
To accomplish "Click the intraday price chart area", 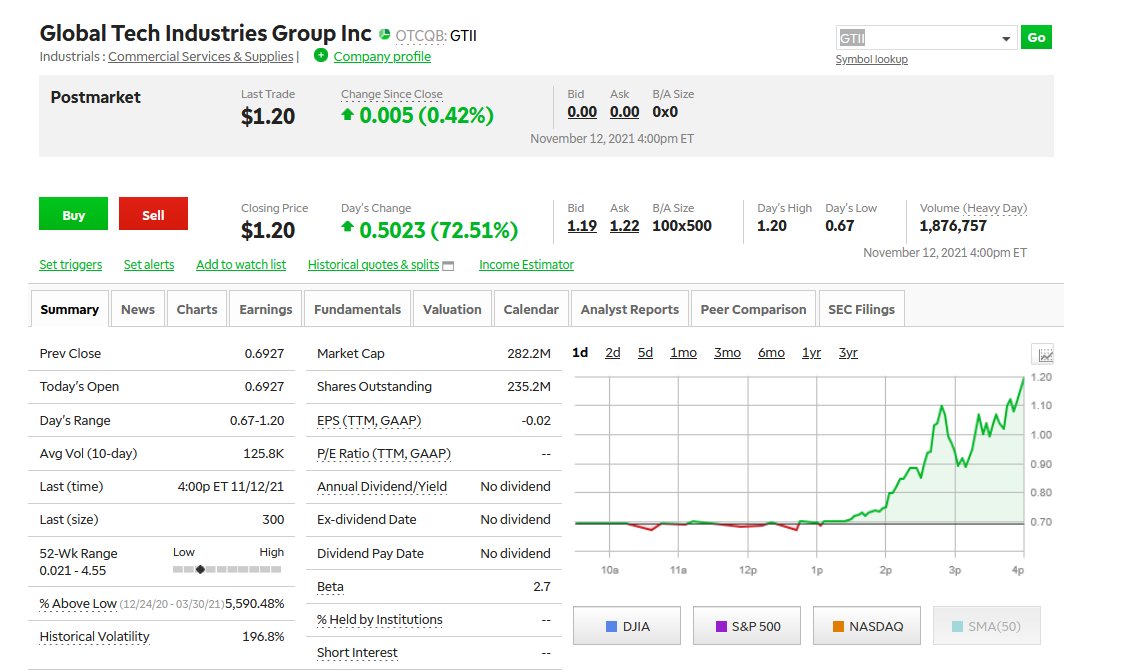I will 799,464.
